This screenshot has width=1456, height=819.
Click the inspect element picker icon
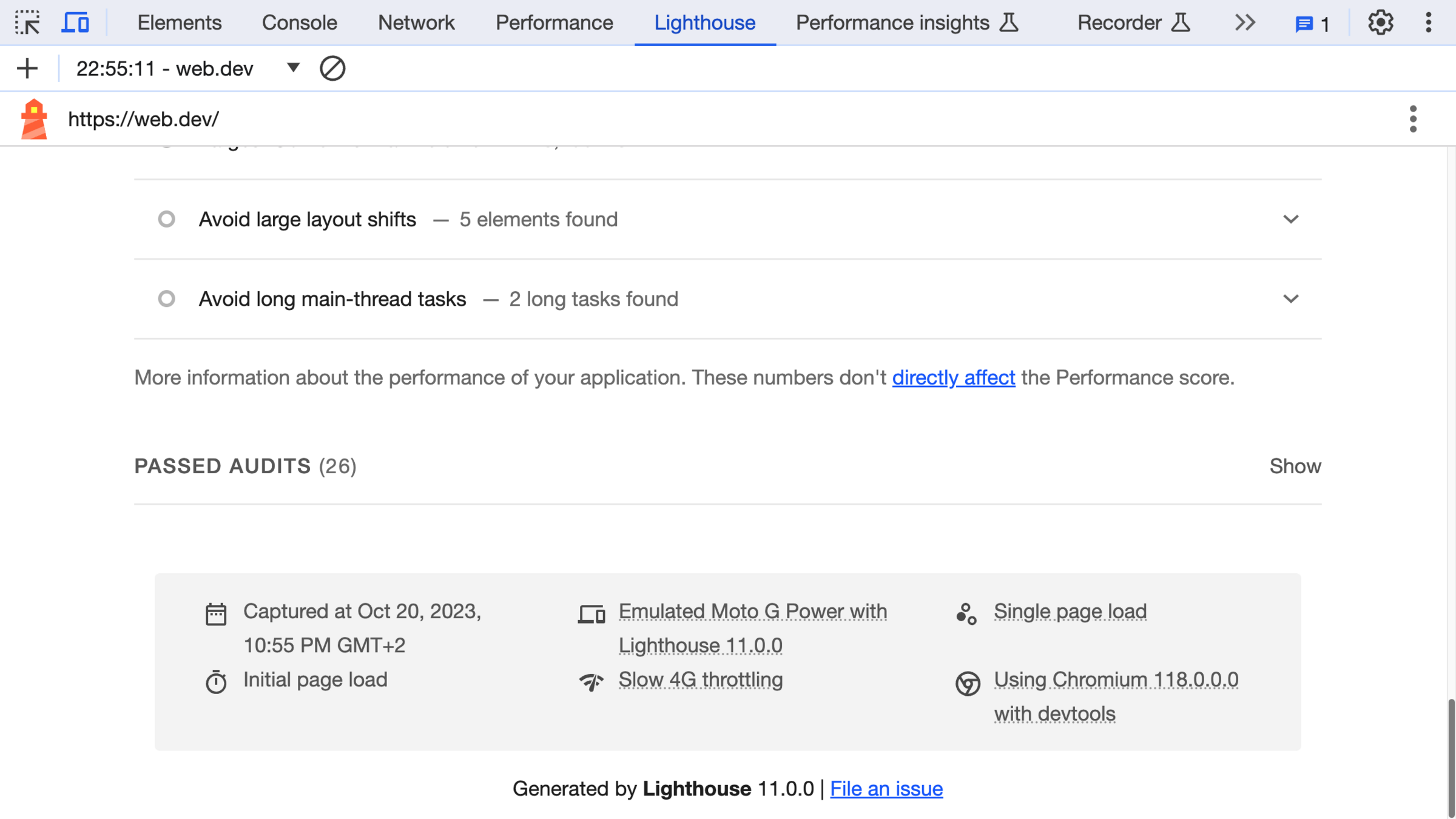[x=27, y=23]
